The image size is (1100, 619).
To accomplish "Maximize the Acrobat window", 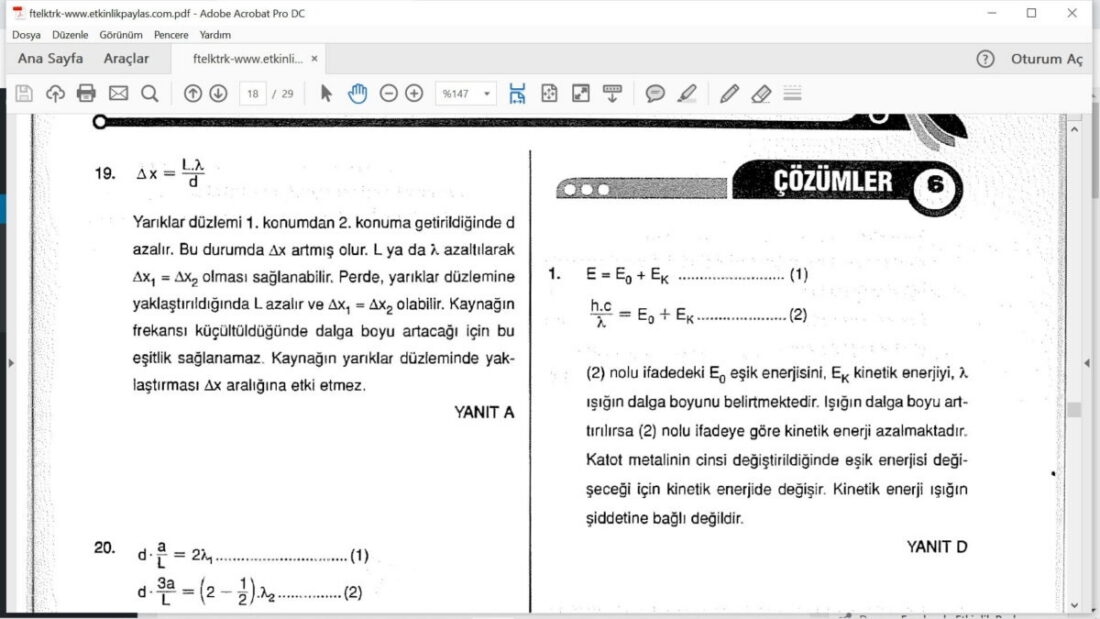I will coord(1031,13).
